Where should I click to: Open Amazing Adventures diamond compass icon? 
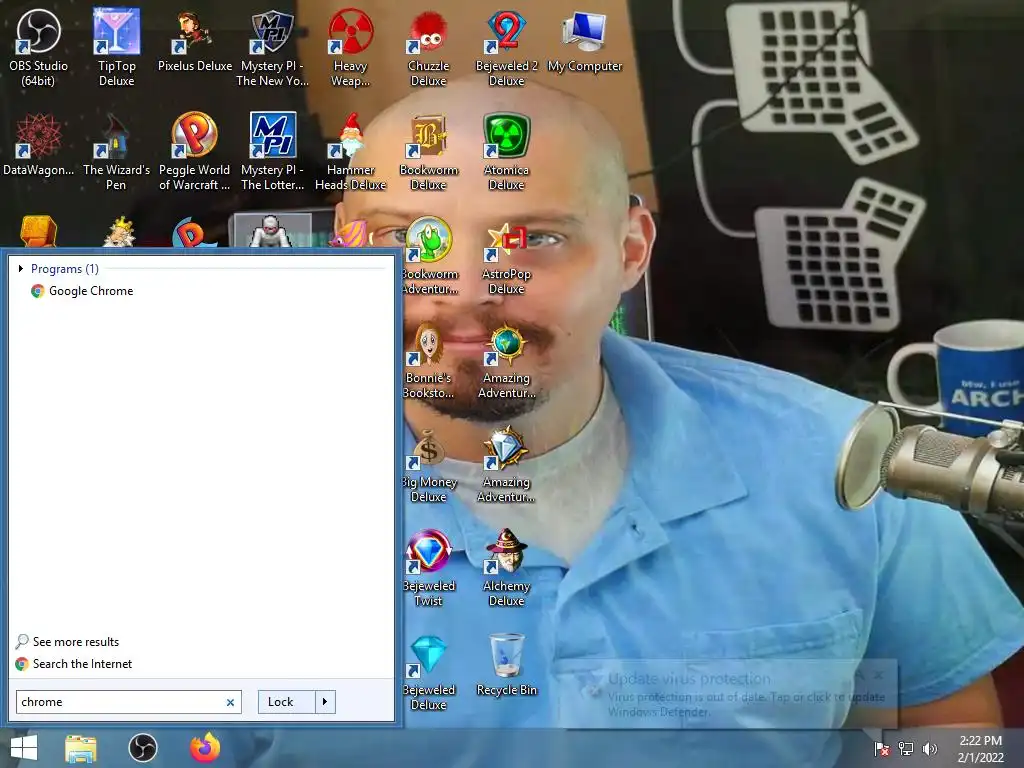click(507, 464)
